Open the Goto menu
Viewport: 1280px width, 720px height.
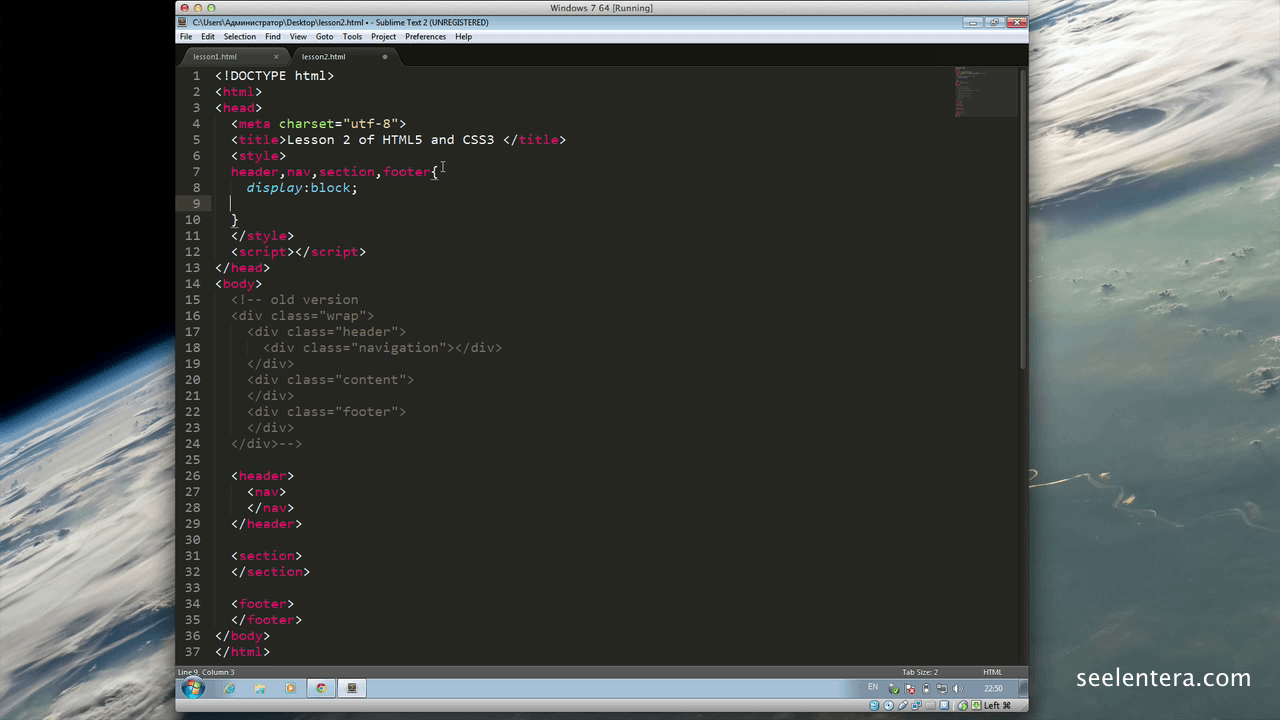325,36
